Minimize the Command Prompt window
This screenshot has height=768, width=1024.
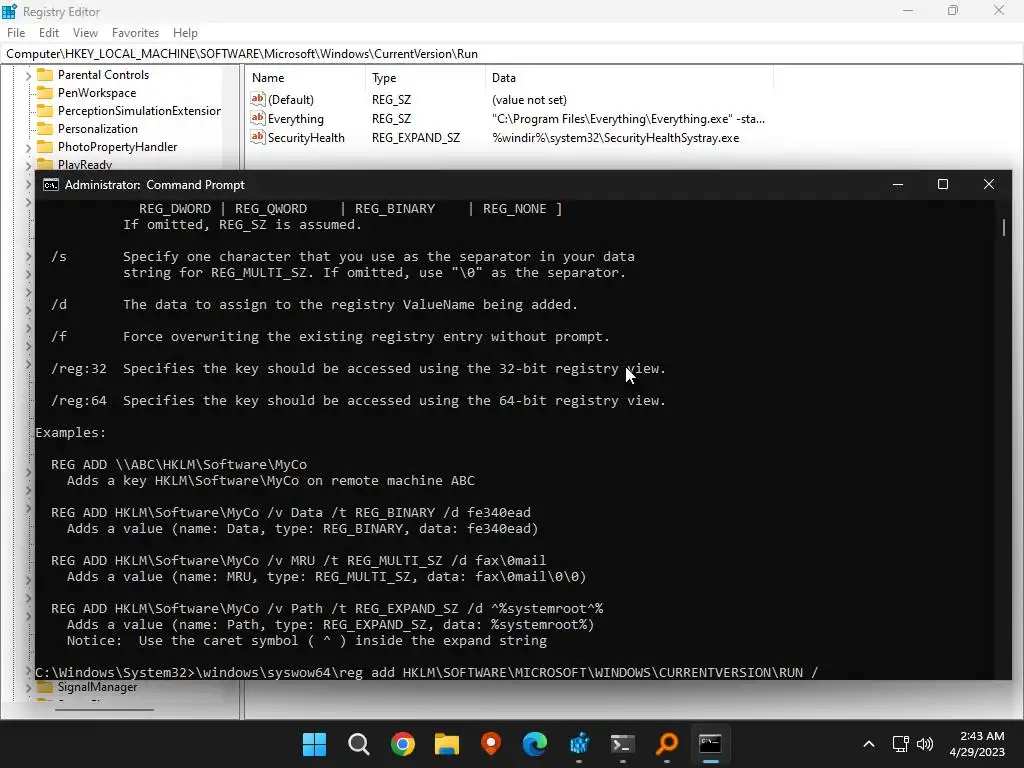pos(898,185)
